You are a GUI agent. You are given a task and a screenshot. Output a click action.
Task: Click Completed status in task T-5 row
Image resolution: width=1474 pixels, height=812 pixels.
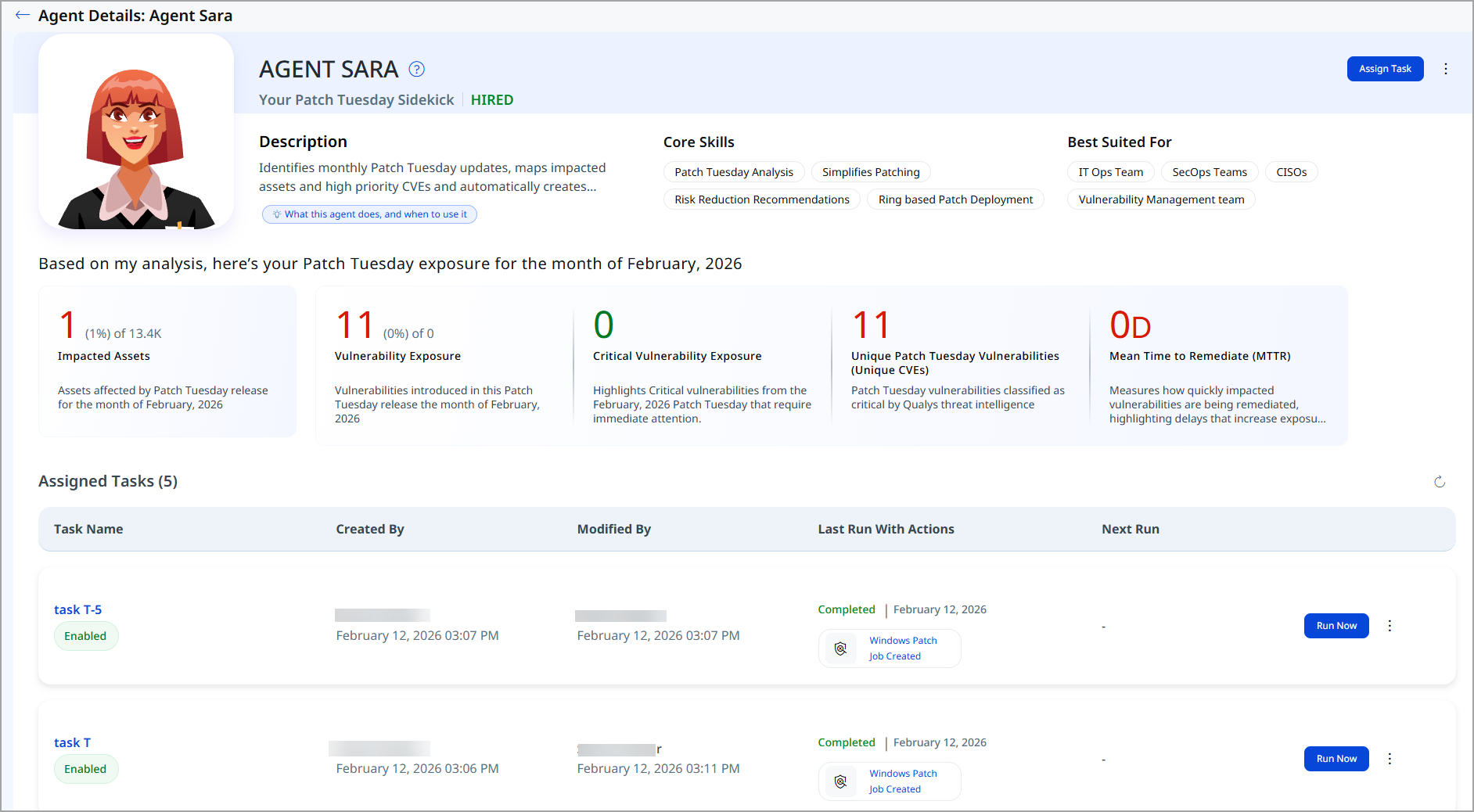point(847,609)
